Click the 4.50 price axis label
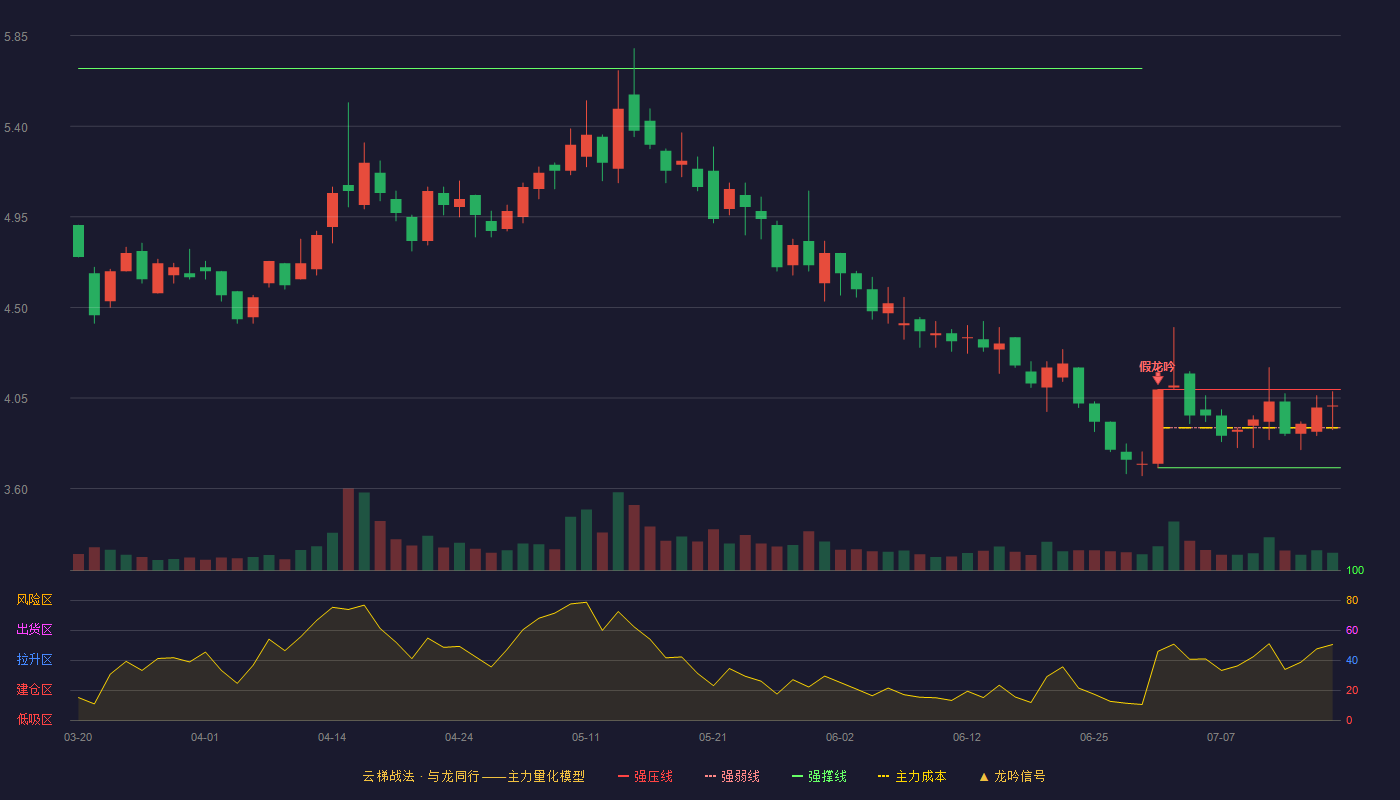 point(16,309)
